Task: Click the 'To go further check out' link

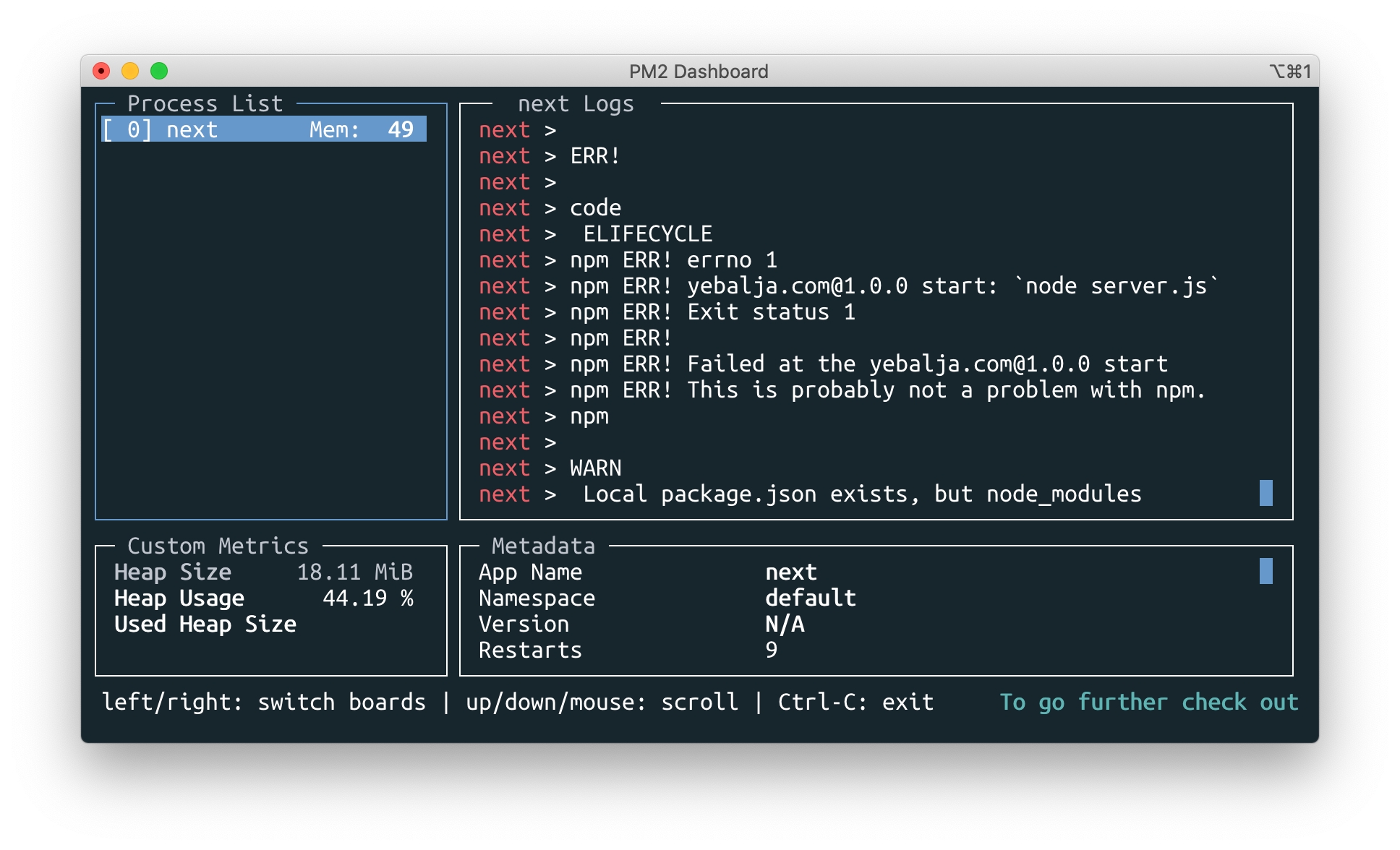Action: pyautogui.click(x=1148, y=702)
